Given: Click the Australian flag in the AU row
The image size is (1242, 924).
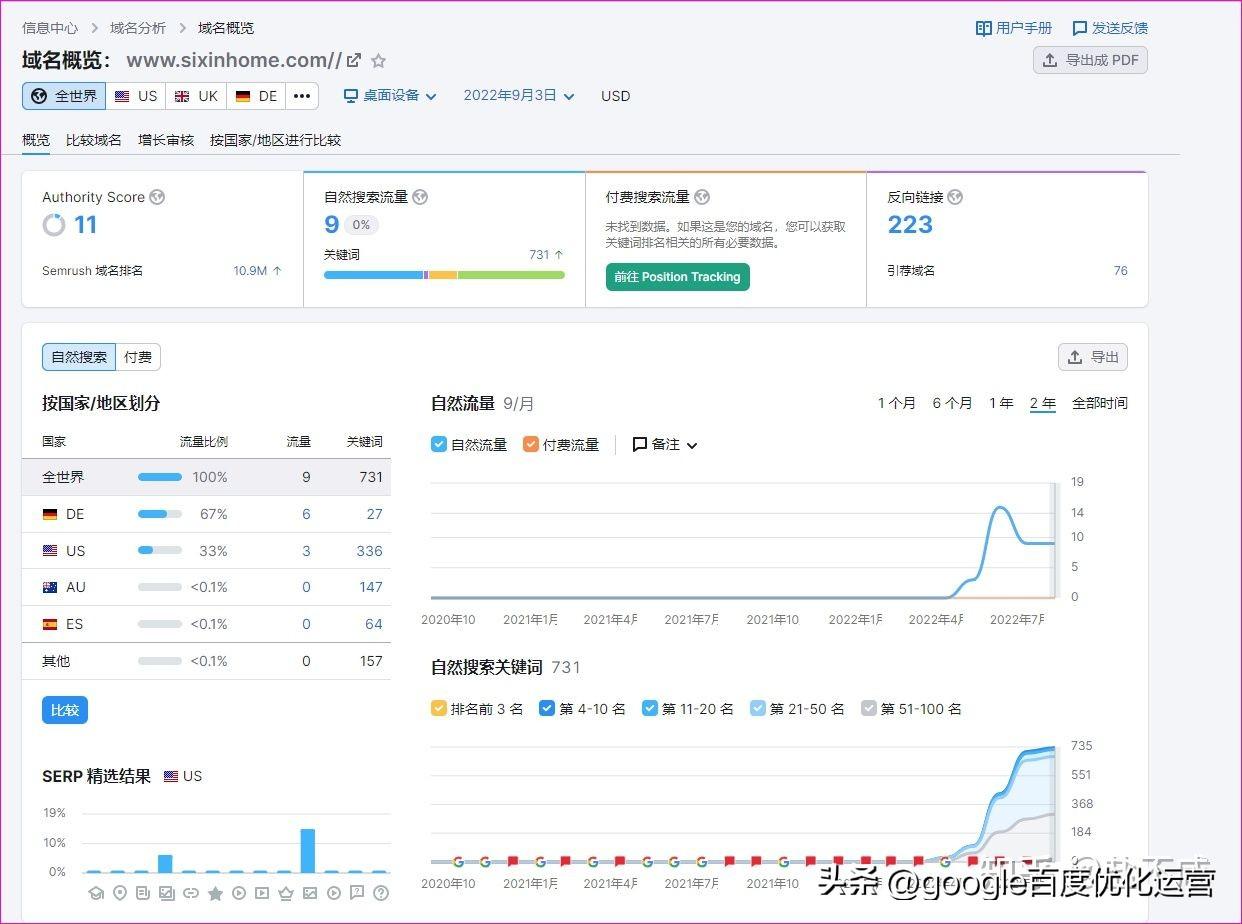Looking at the screenshot, I should (x=50, y=587).
